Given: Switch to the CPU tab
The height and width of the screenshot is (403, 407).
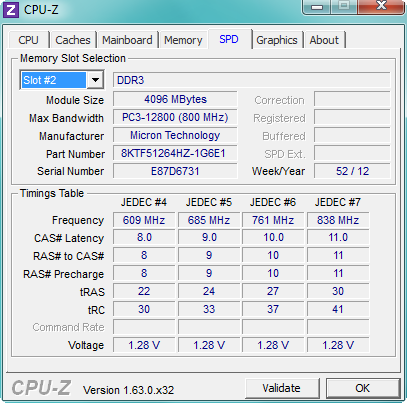Looking at the screenshot, I should (x=29, y=40).
